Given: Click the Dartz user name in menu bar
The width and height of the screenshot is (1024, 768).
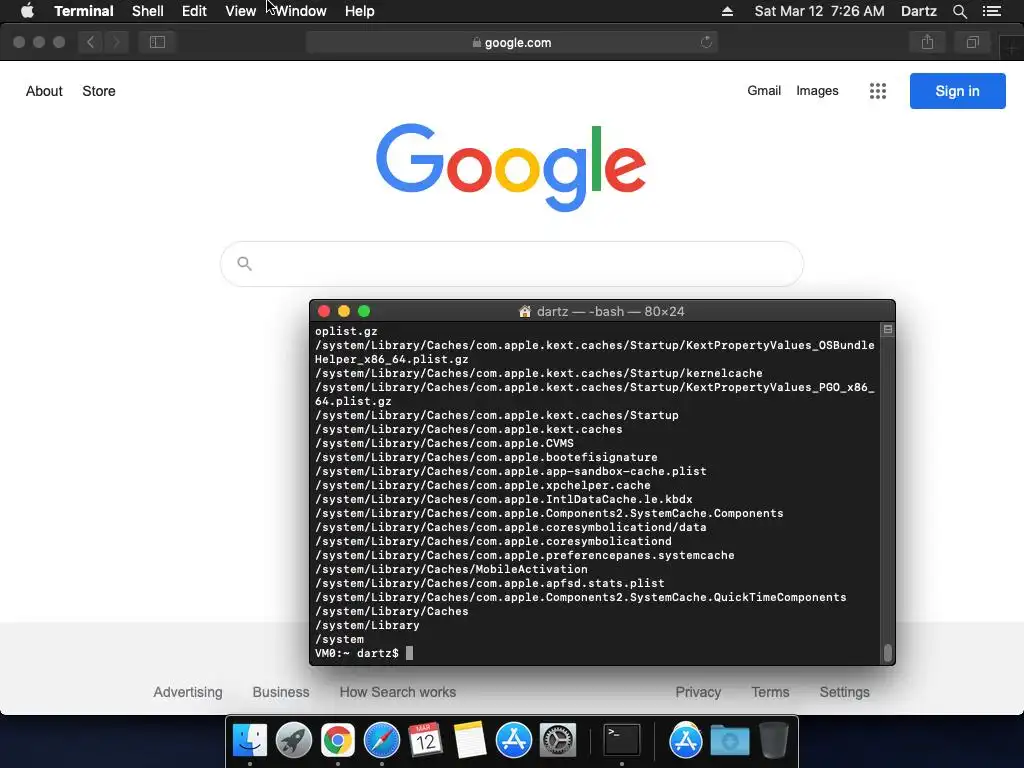Looking at the screenshot, I should point(918,11).
